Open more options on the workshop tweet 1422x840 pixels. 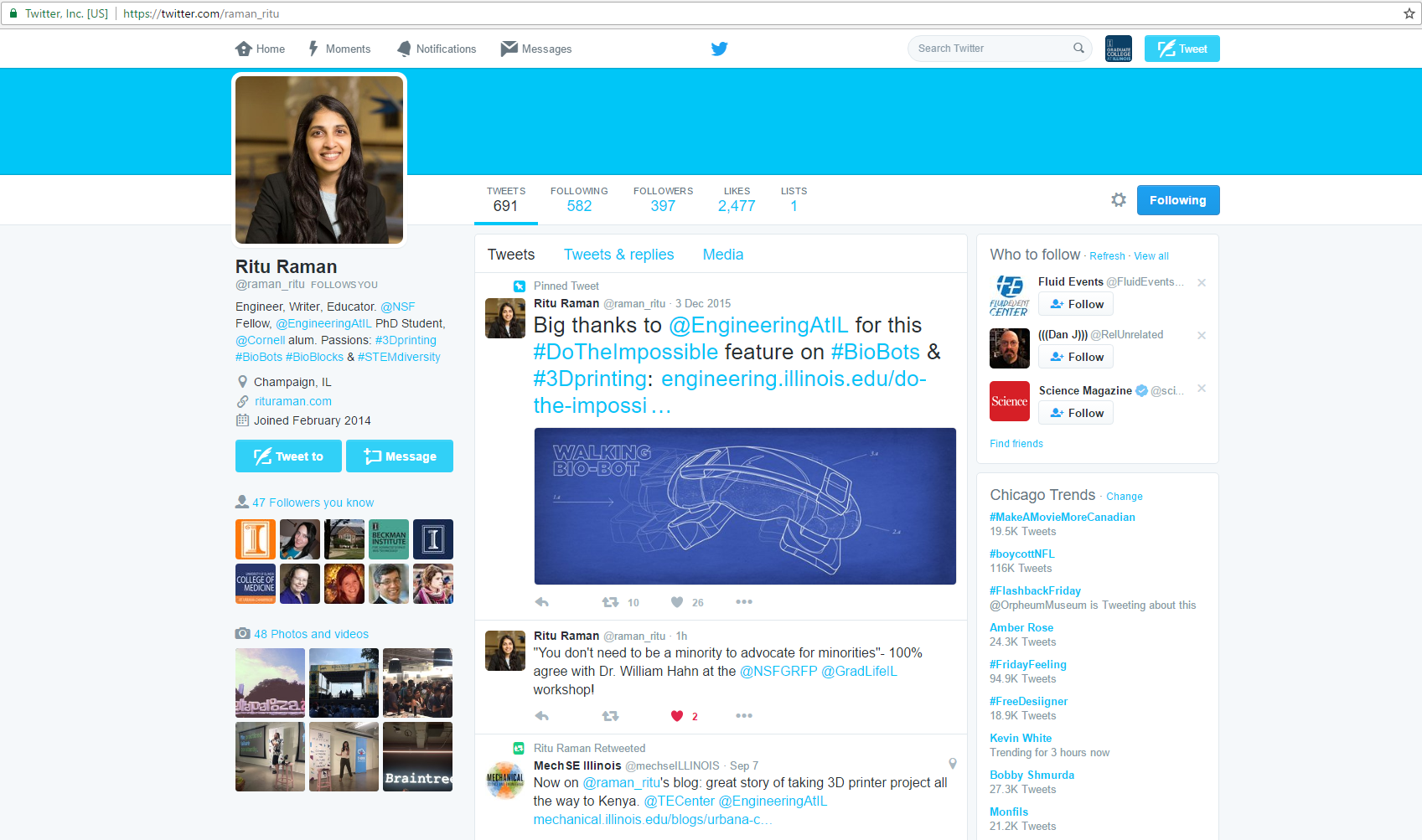[744, 716]
